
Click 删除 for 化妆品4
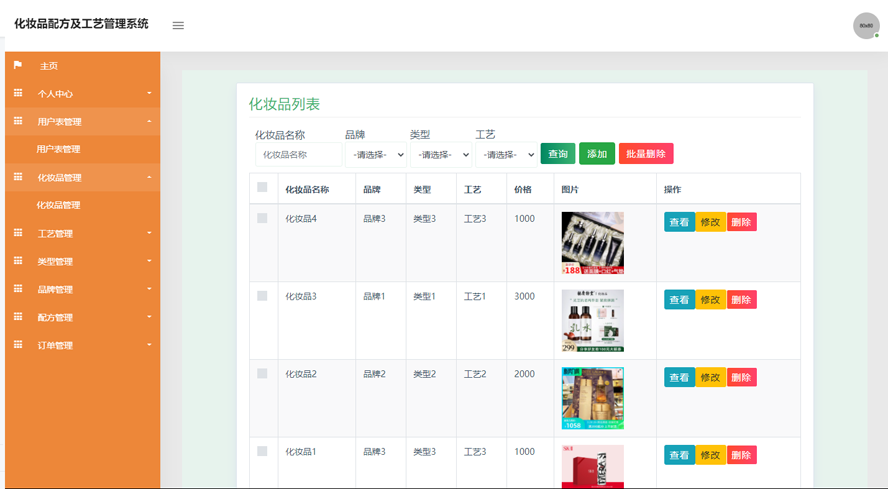tap(741, 222)
